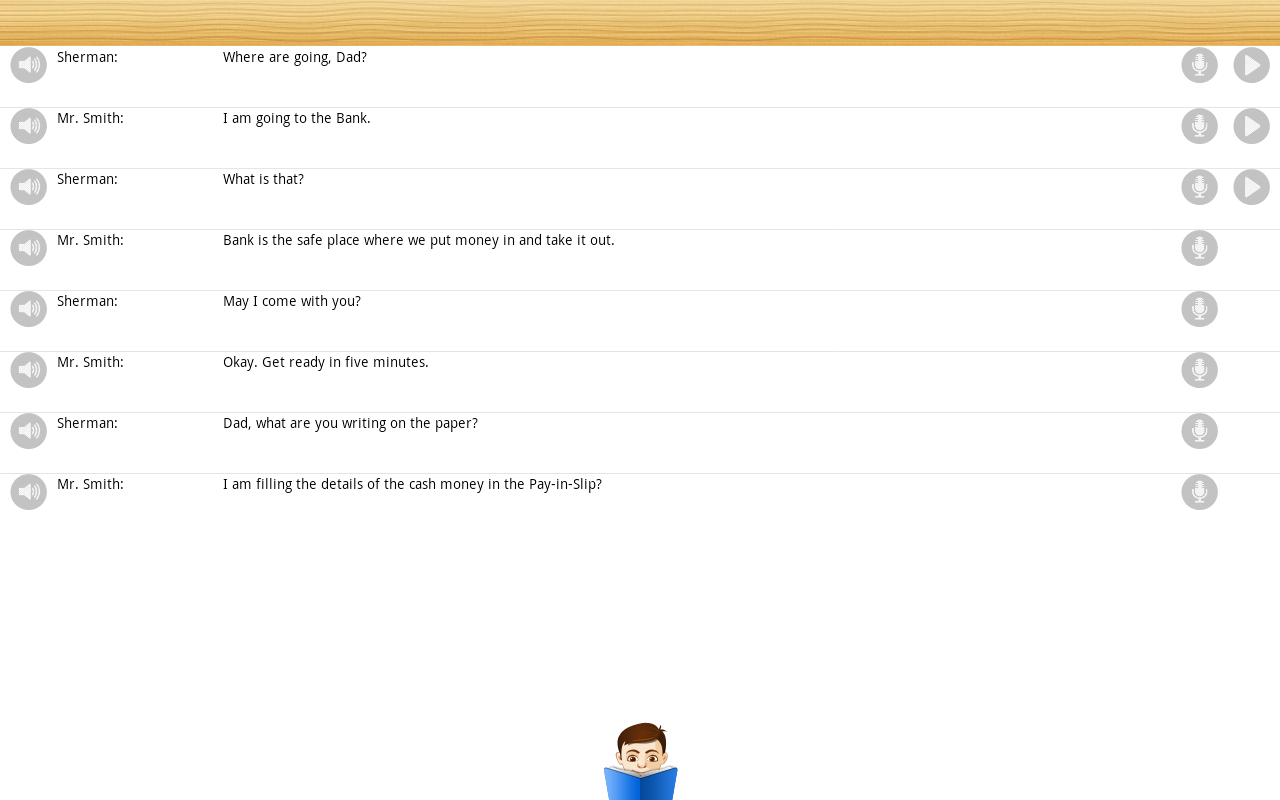Tap microphone for 'What is that?'
The height and width of the screenshot is (800, 1280).
pos(1200,187)
